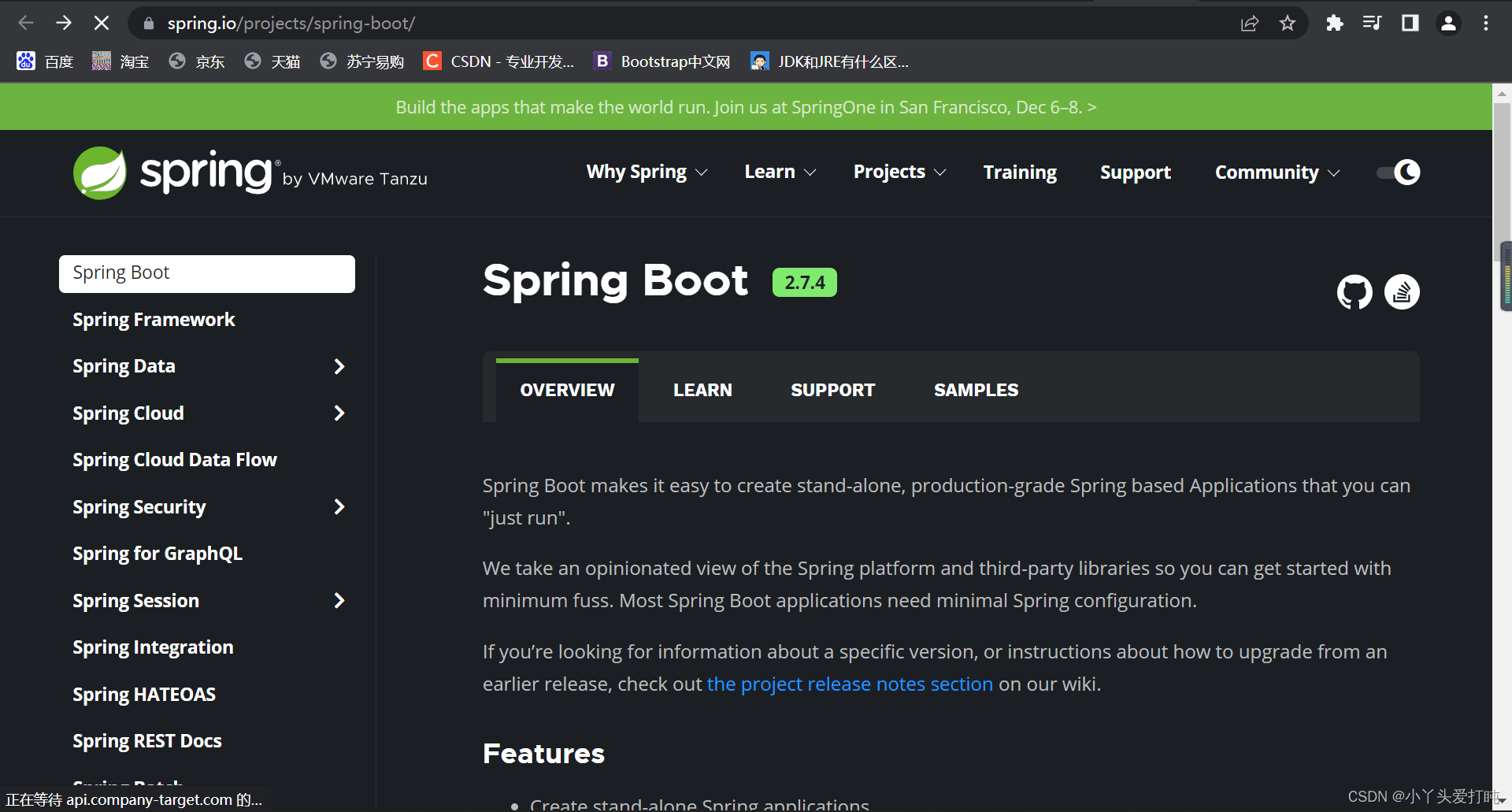The height and width of the screenshot is (812, 1512).
Task: Switch to LEARN tab
Action: pyautogui.click(x=702, y=390)
